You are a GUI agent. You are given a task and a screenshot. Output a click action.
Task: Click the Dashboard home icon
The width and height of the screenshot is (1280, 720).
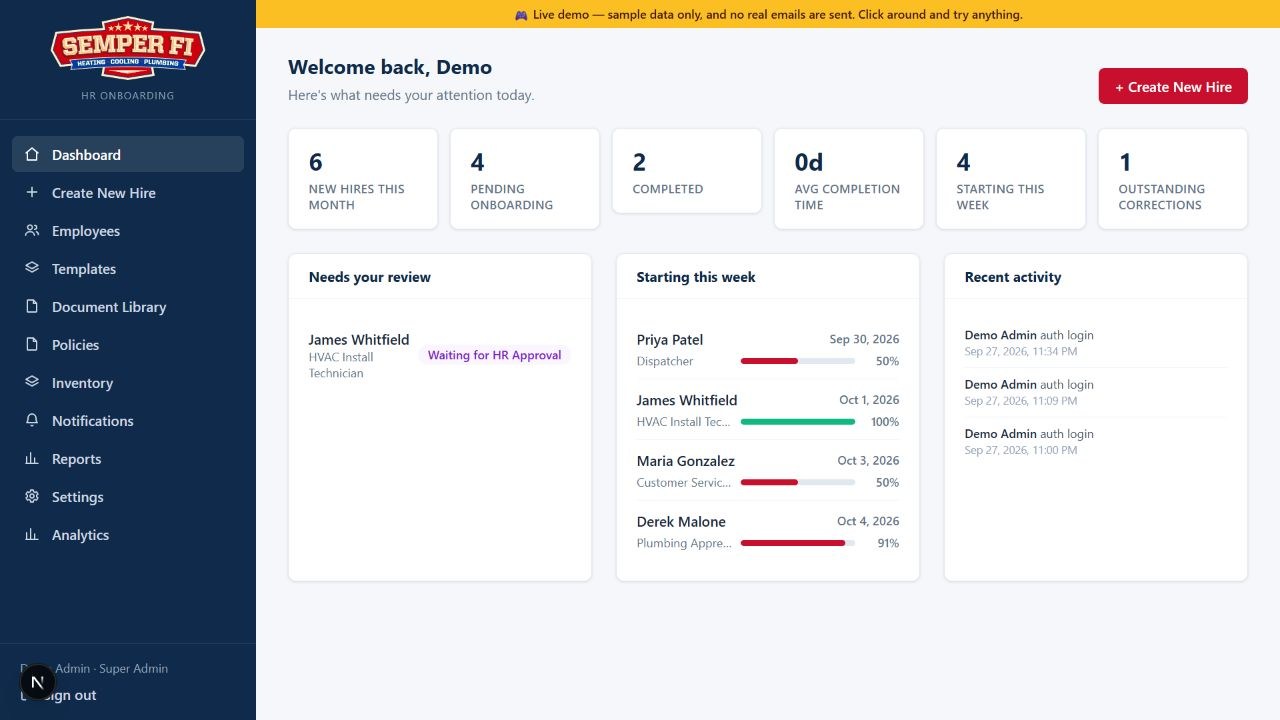coord(32,155)
